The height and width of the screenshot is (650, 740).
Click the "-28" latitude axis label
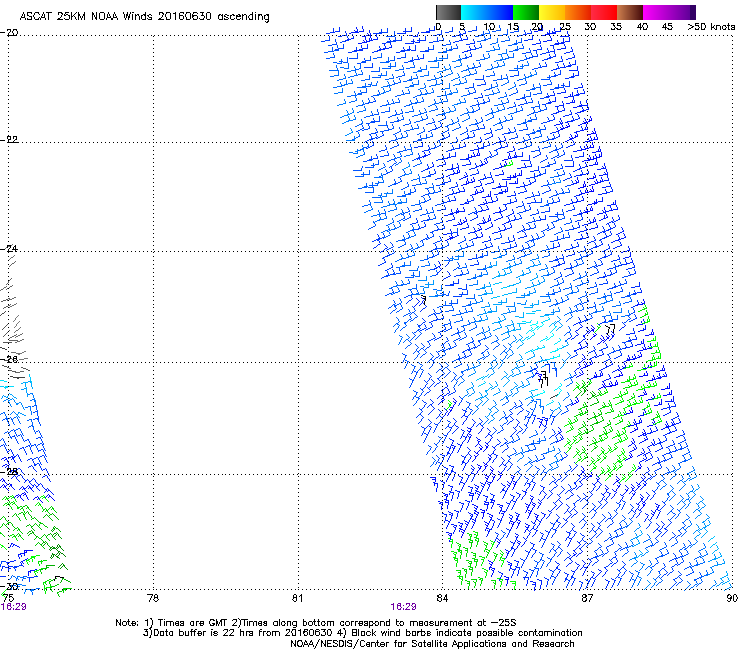(x=9, y=472)
